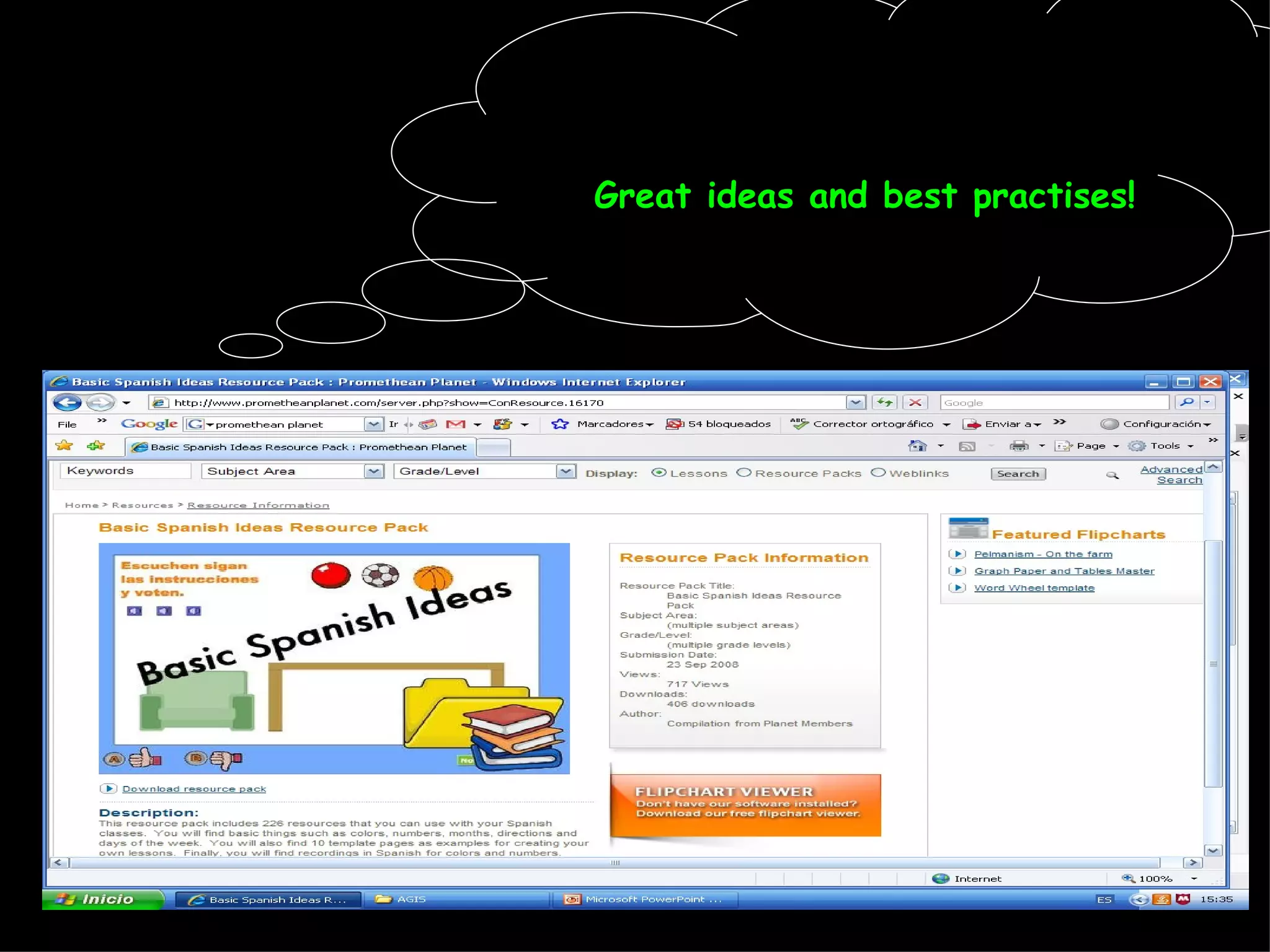Click scroll down arrow on vertical scrollbar
The height and width of the screenshot is (952, 1270).
point(1213,850)
